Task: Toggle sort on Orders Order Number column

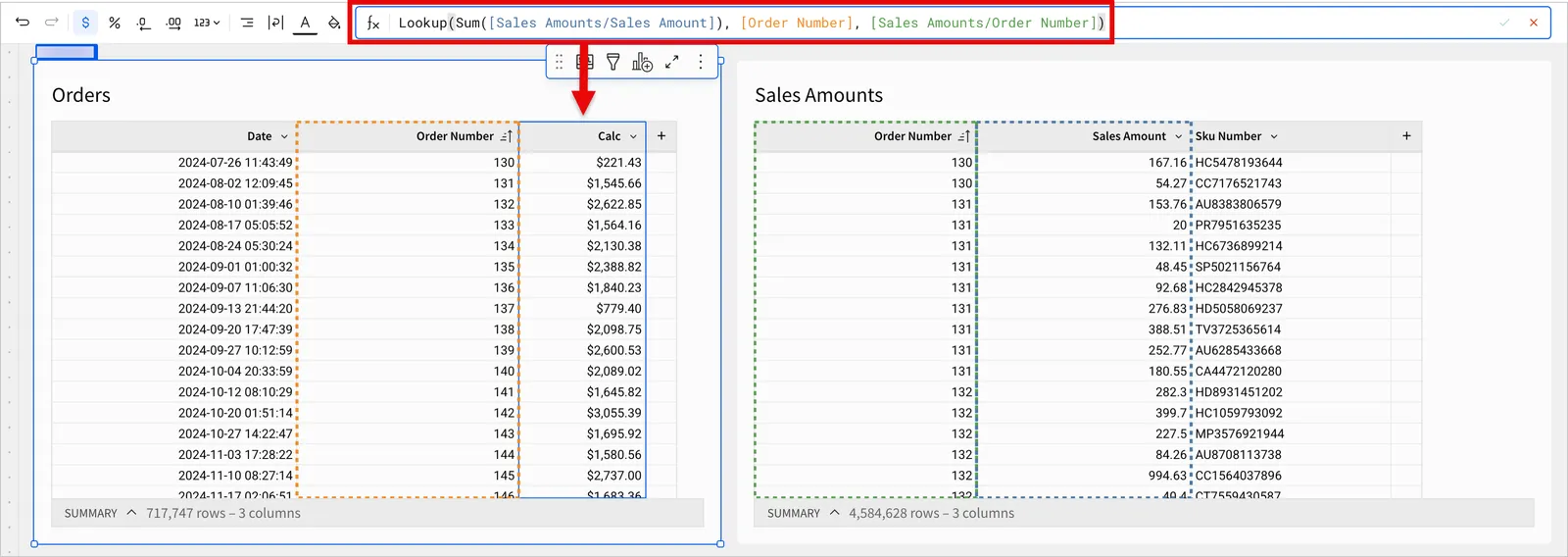Action: (507, 136)
